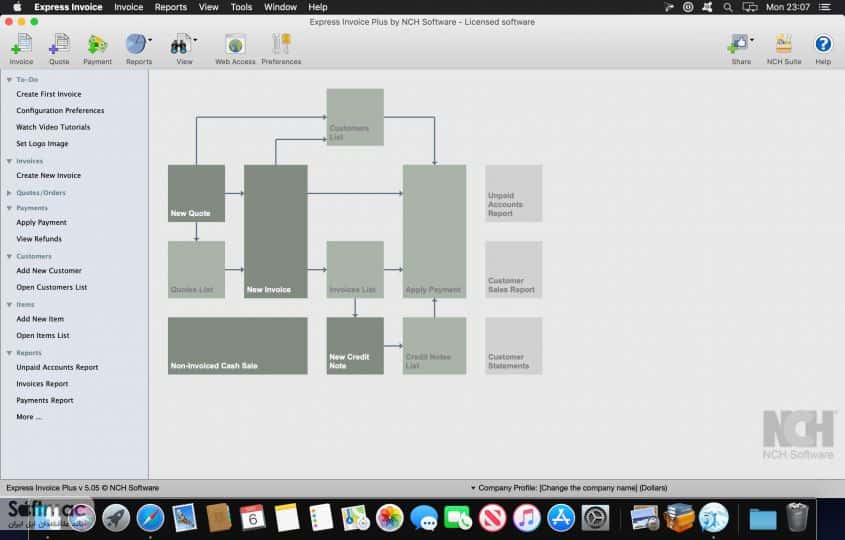Collapse the Reports sidebar section

(9, 353)
